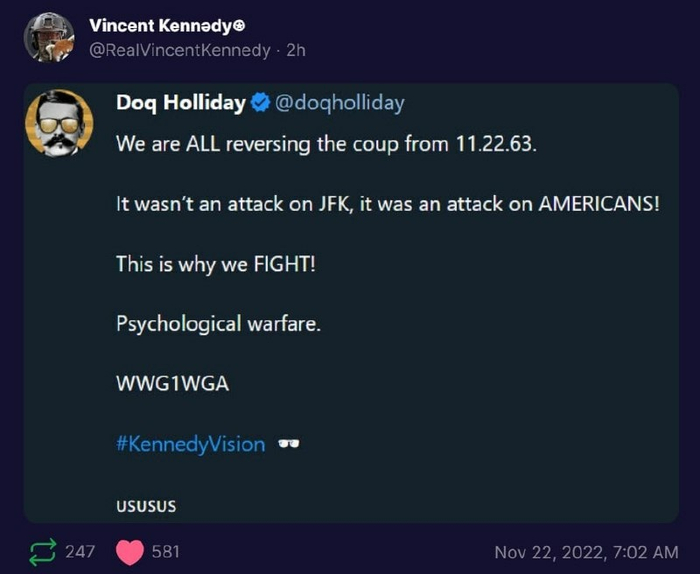Open Doq Holliday's display name
Image resolution: width=700 pixels, height=574 pixels.
(180, 102)
